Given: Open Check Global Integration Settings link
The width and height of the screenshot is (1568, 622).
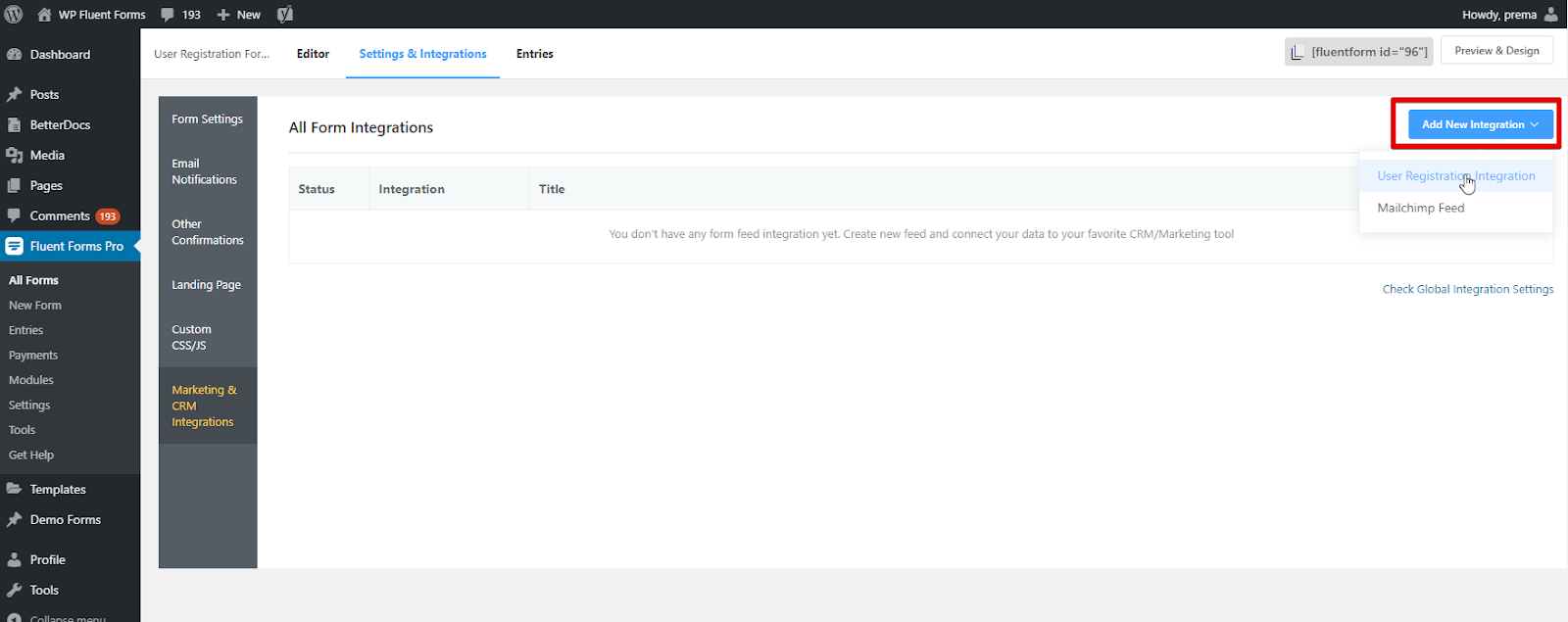Looking at the screenshot, I should (x=1467, y=289).
